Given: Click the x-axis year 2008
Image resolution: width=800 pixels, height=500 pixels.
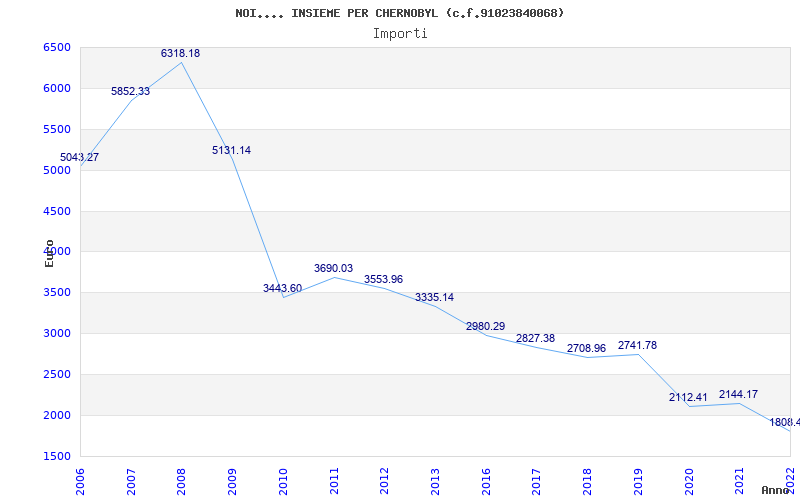Looking at the screenshot, I should [x=182, y=481].
